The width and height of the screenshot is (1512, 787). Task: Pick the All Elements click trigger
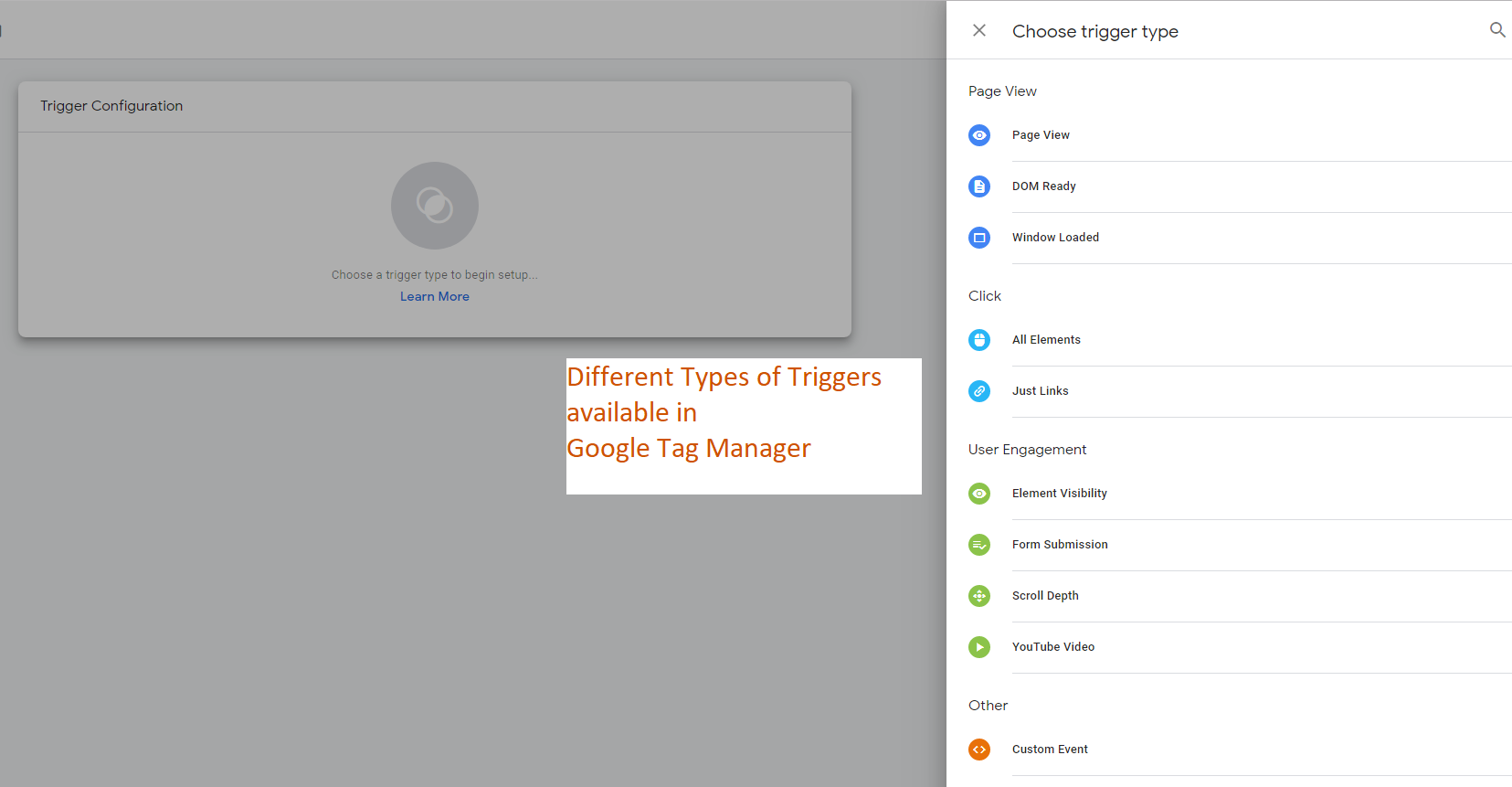click(x=1229, y=340)
